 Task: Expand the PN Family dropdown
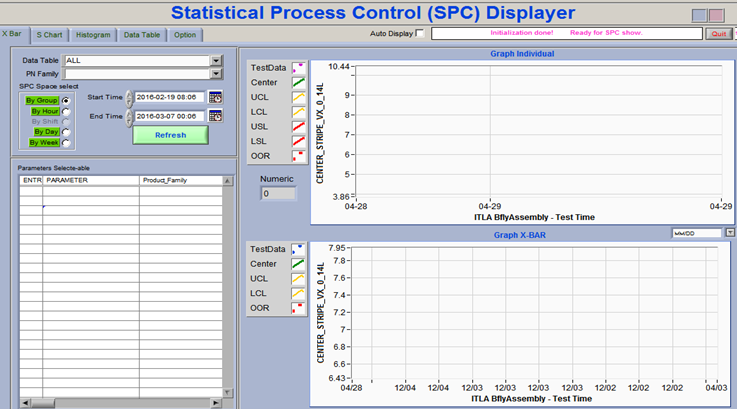[x=216, y=74]
